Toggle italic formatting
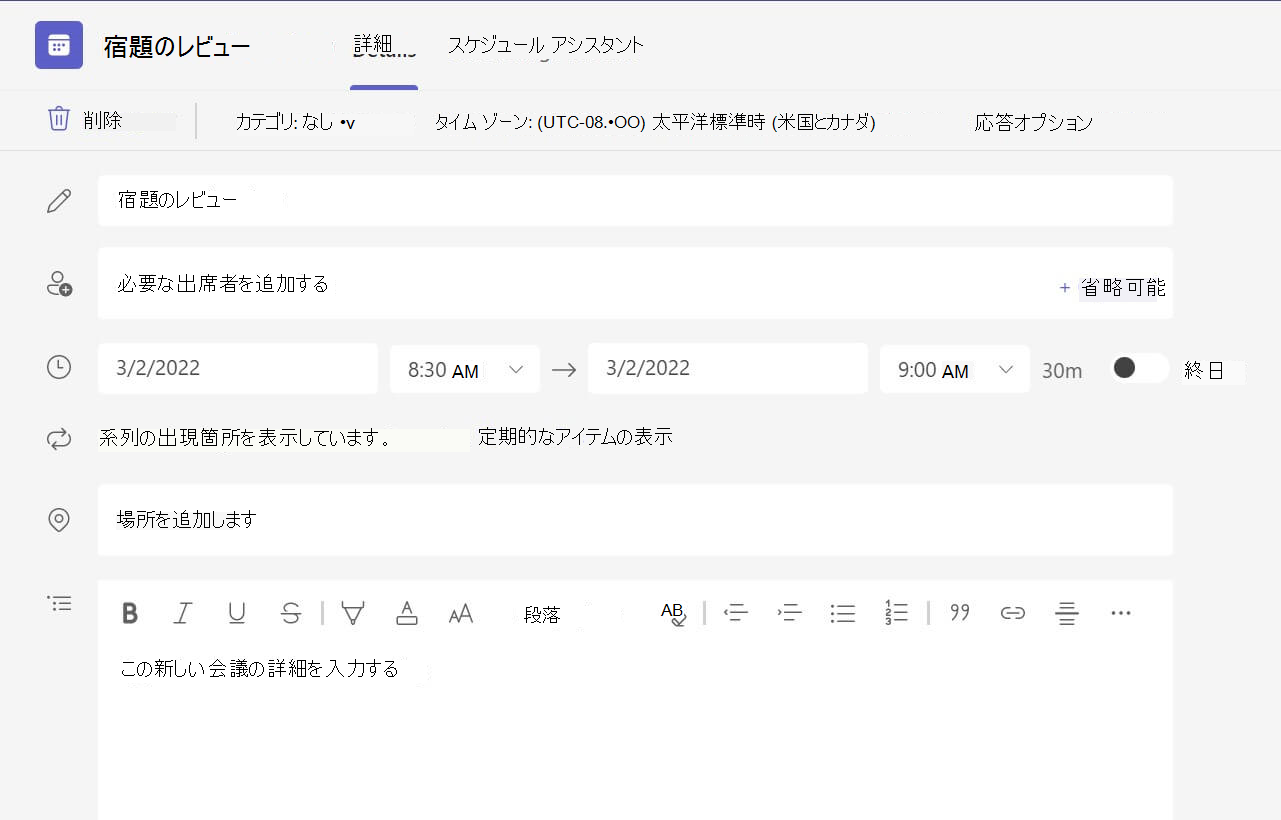Viewport: 1281px width, 820px height. pyautogui.click(x=182, y=614)
